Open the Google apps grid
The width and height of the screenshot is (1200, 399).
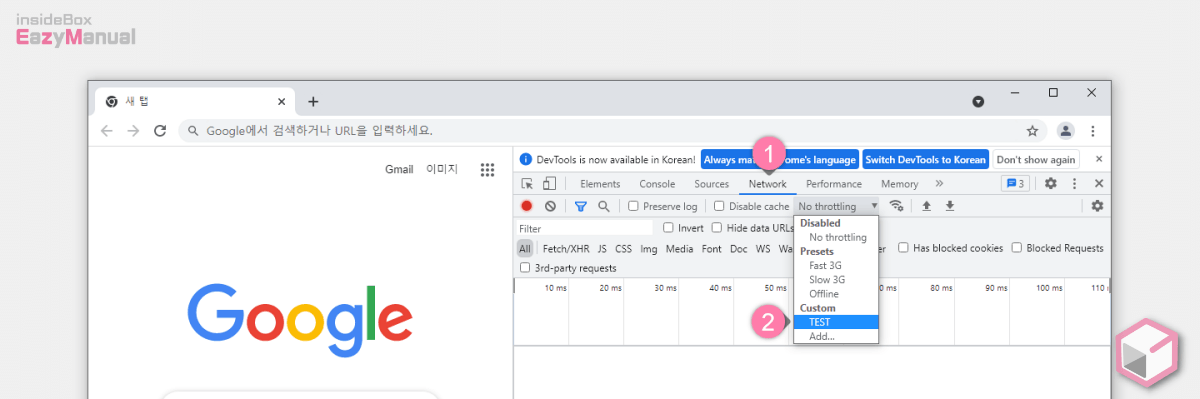pos(487,170)
